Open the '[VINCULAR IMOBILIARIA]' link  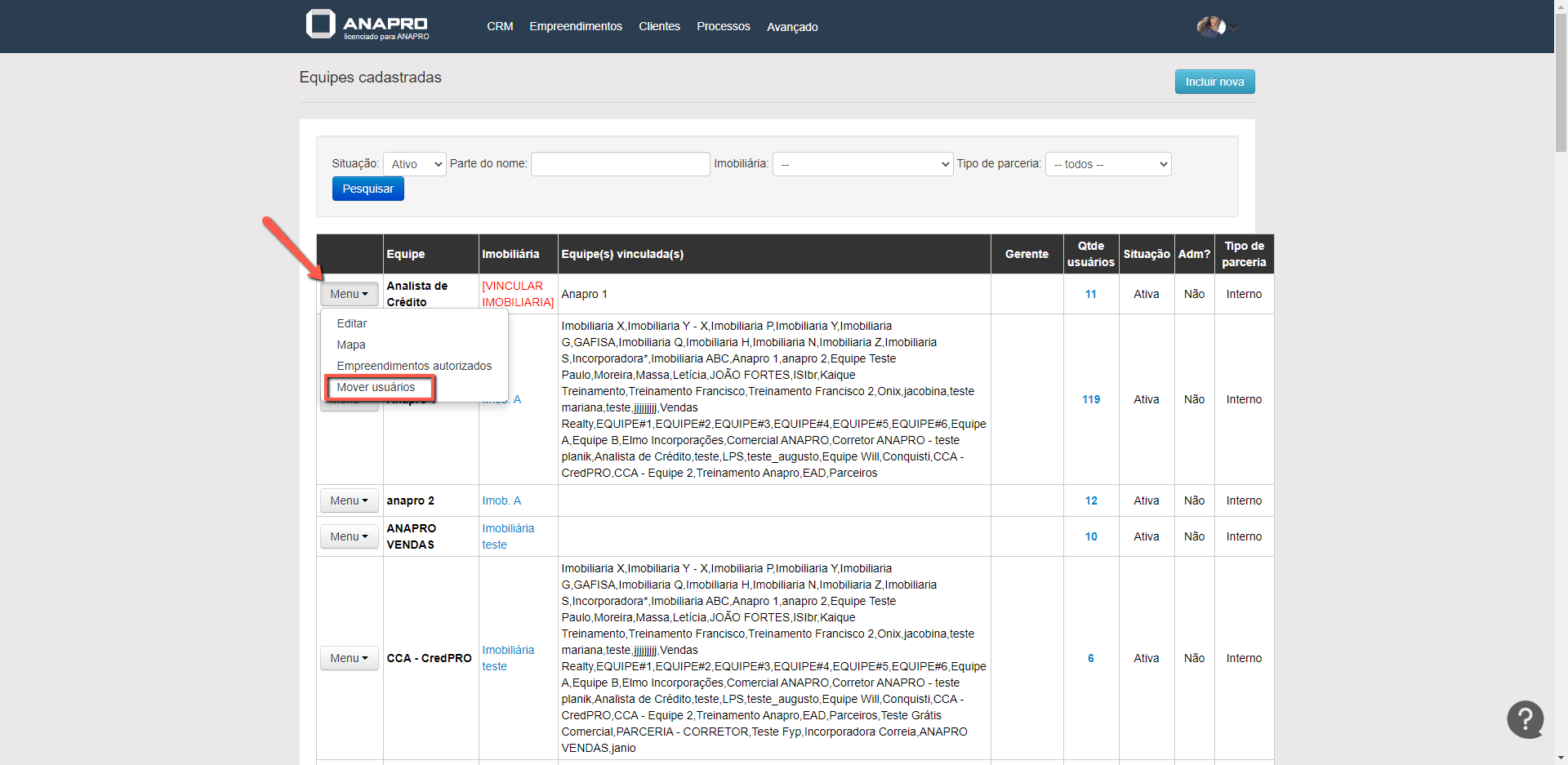(x=518, y=294)
